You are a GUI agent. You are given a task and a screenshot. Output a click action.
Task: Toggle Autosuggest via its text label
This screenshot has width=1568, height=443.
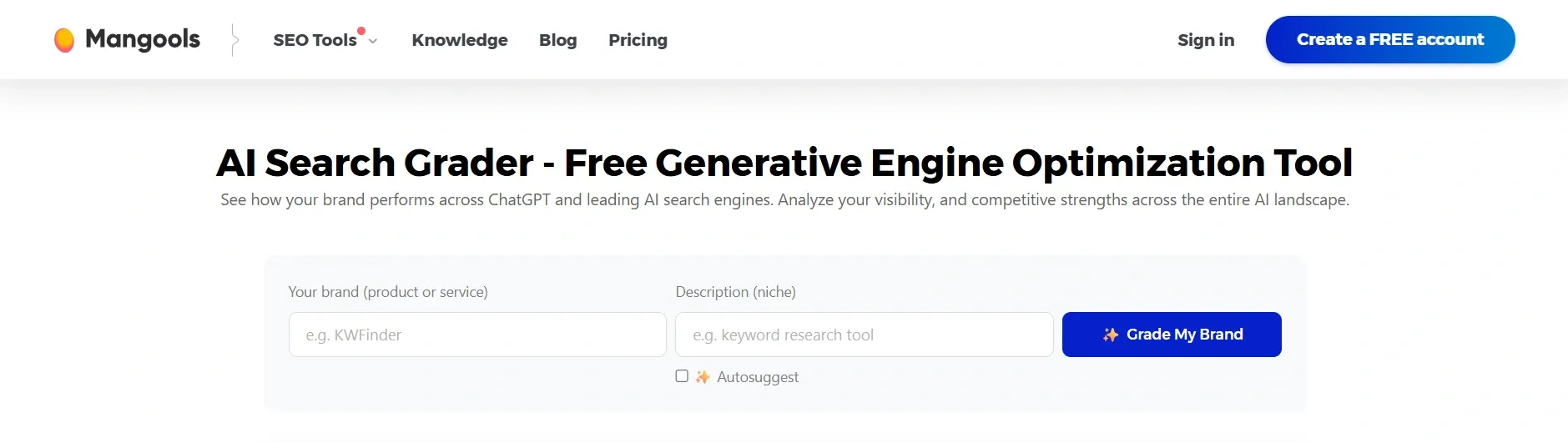[758, 377]
